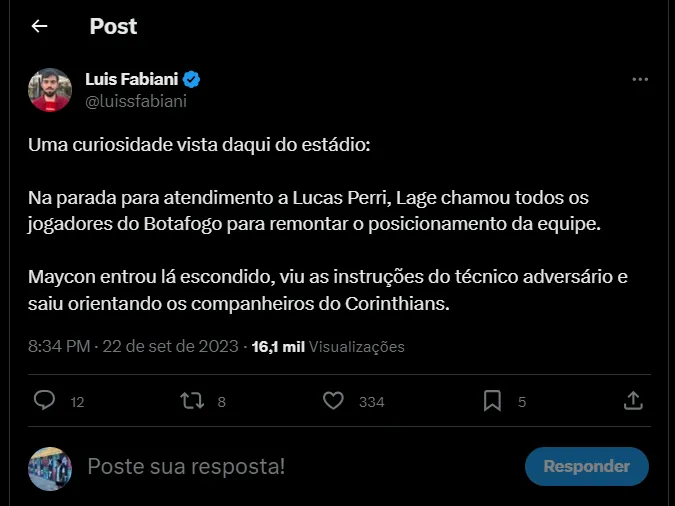The height and width of the screenshot is (506, 675).
Task: Click the blue verified badge
Action: (195, 80)
